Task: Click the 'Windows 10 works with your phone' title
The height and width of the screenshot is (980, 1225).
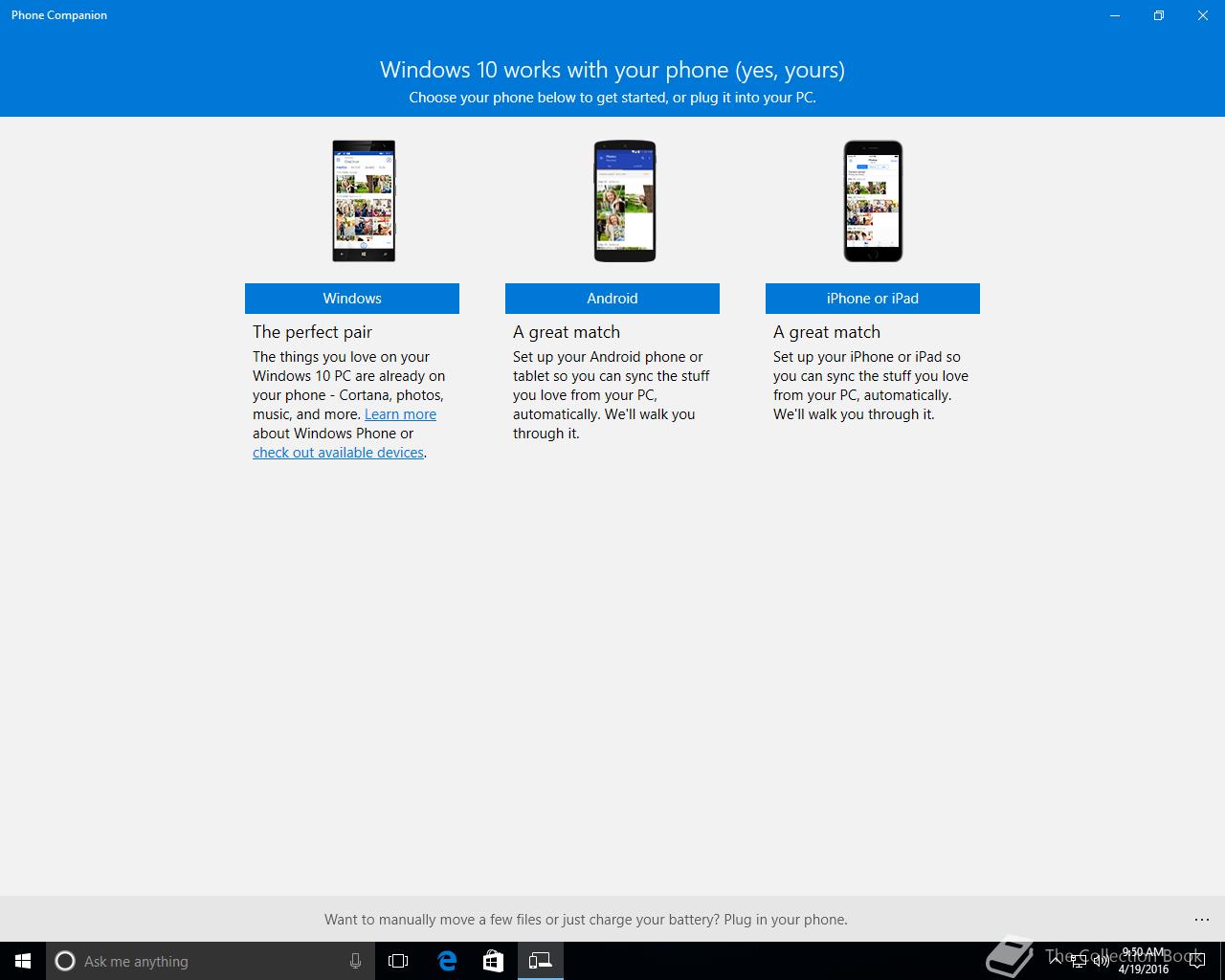Action: coord(612,70)
